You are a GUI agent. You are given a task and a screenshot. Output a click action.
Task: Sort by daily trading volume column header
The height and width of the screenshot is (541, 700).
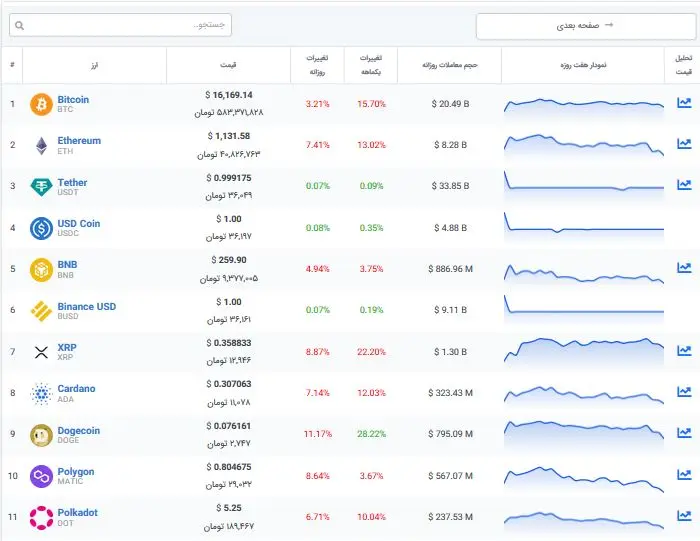[450, 65]
